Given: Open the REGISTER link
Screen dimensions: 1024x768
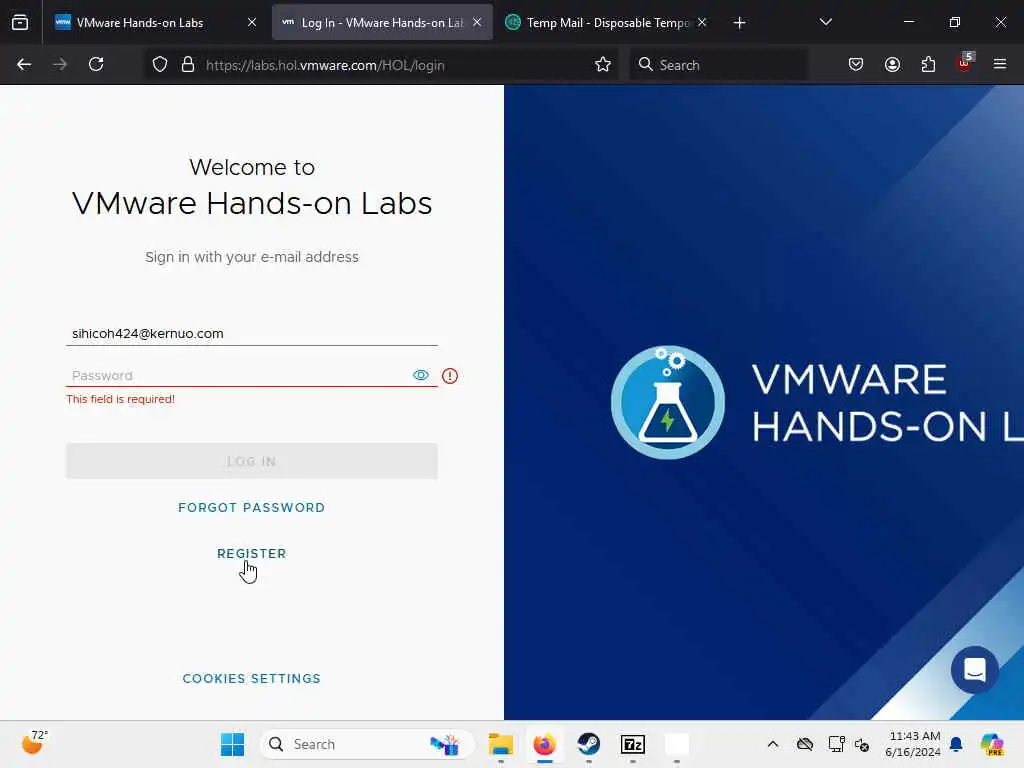Looking at the screenshot, I should click(251, 553).
